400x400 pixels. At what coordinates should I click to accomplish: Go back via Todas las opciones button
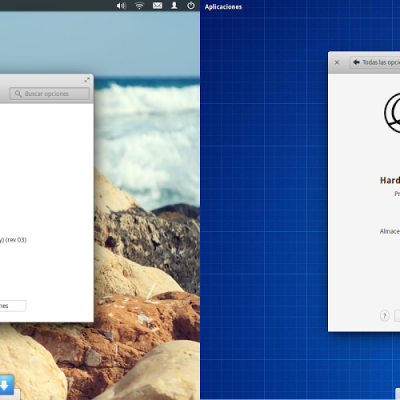tap(375, 62)
